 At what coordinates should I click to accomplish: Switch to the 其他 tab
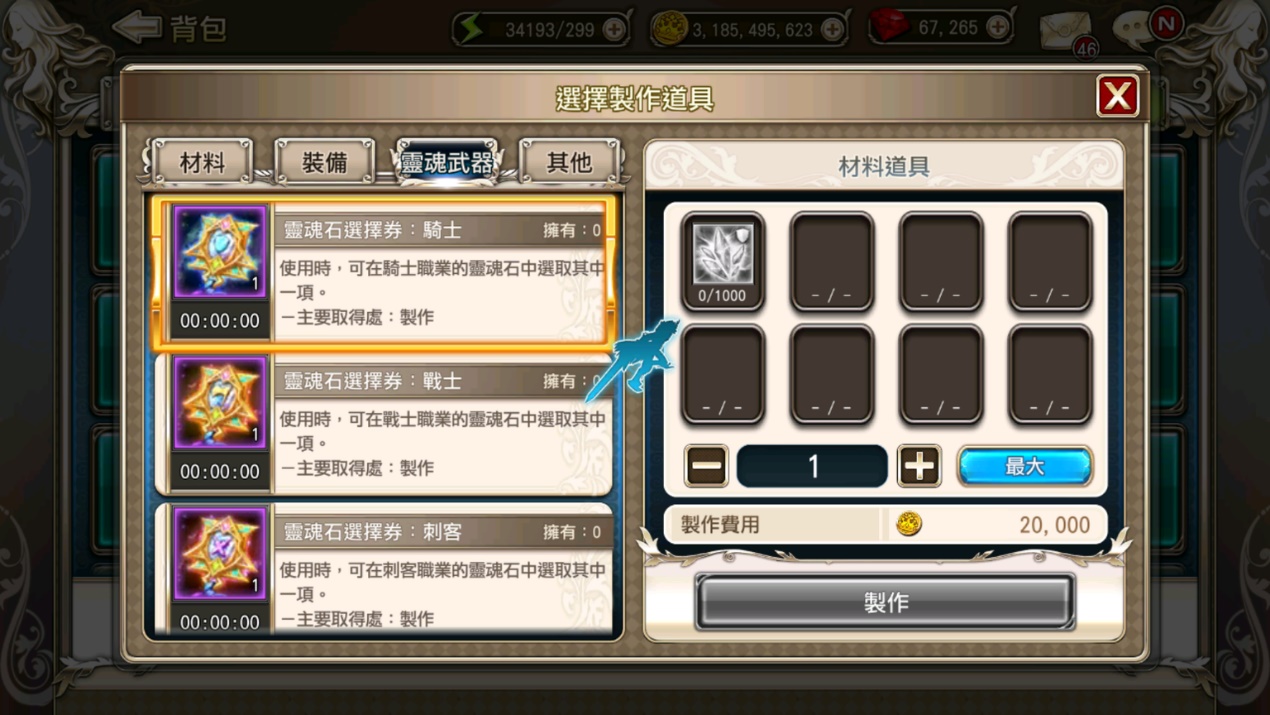(569, 161)
